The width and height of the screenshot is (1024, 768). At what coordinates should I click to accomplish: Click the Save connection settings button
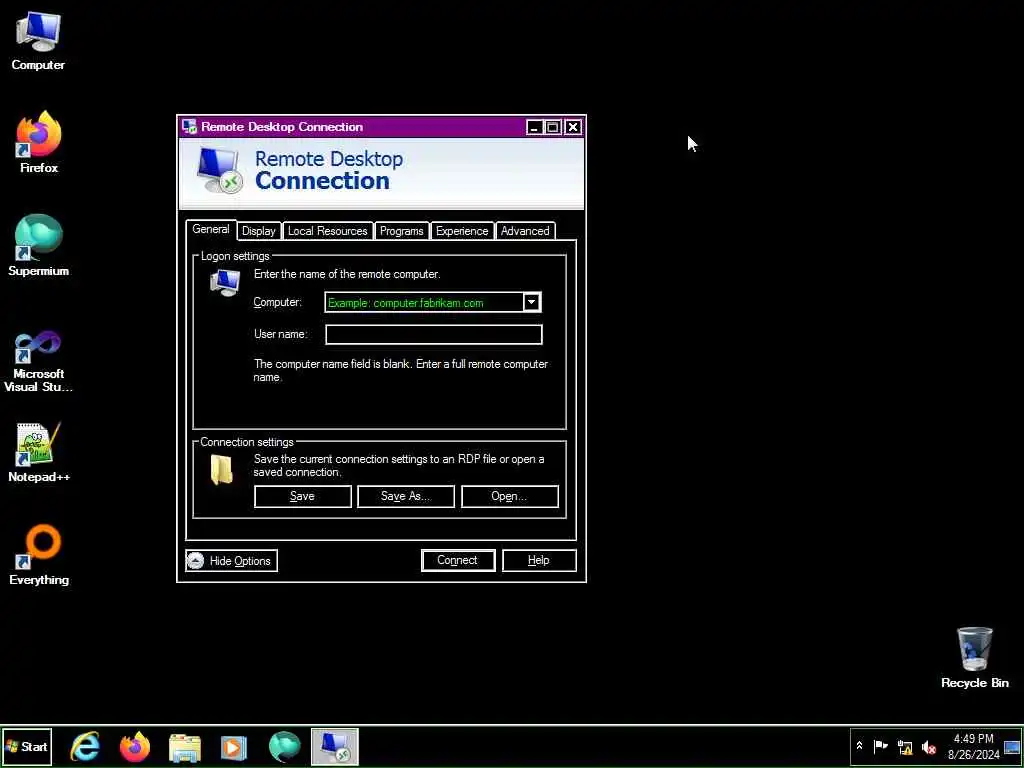[302, 496]
